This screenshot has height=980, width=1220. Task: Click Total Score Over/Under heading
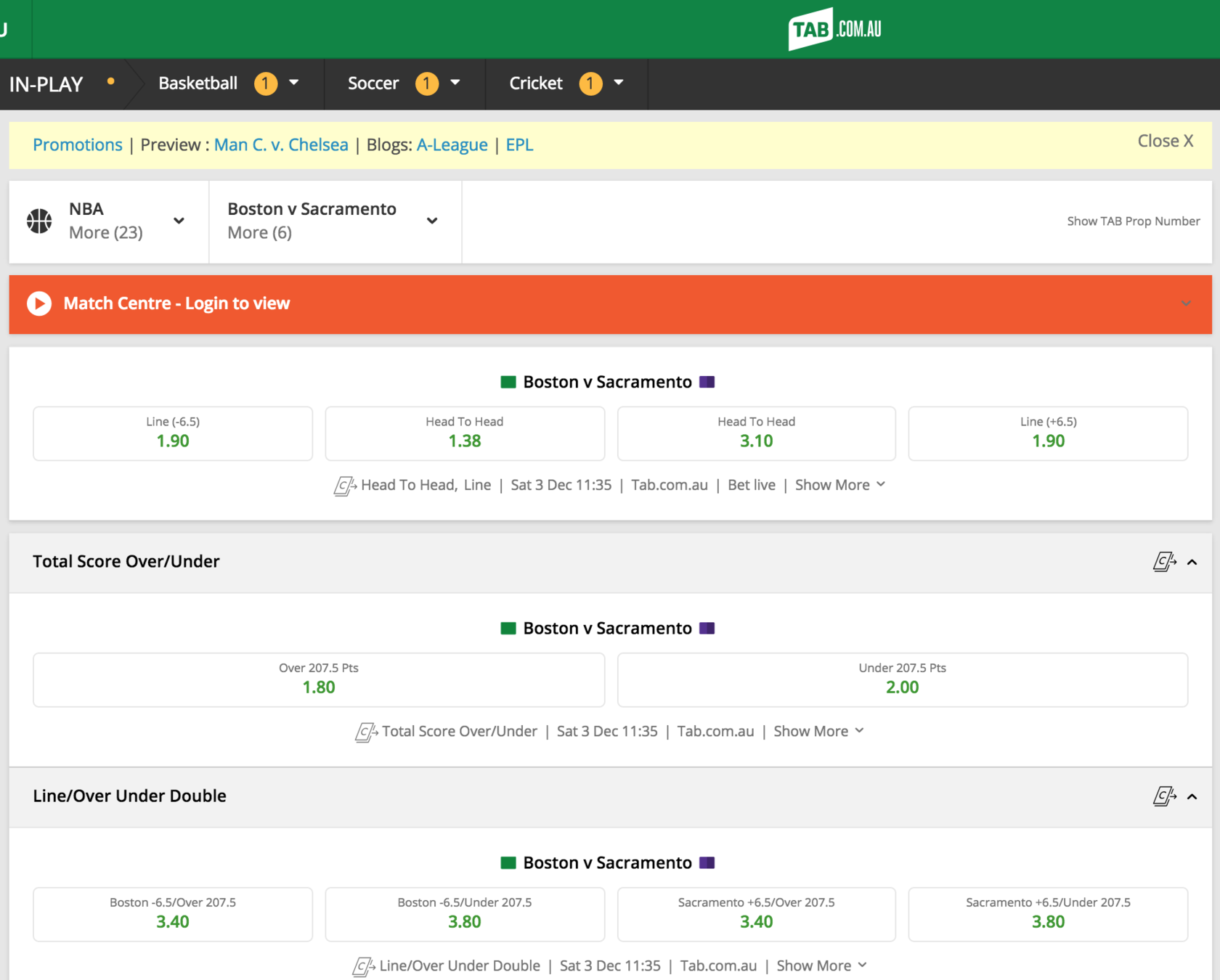click(126, 561)
